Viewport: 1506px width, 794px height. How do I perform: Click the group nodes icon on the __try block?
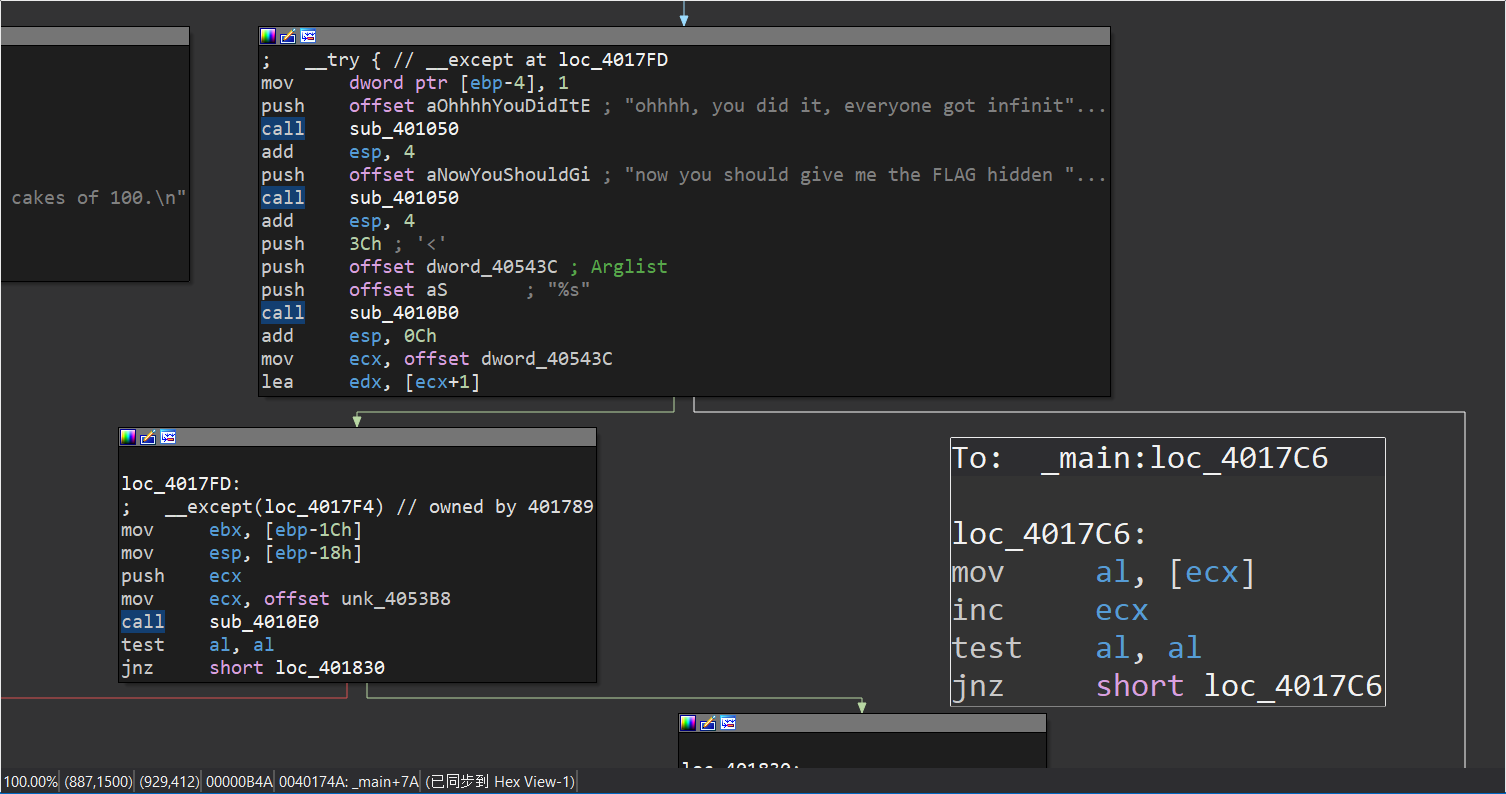[308, 36]
